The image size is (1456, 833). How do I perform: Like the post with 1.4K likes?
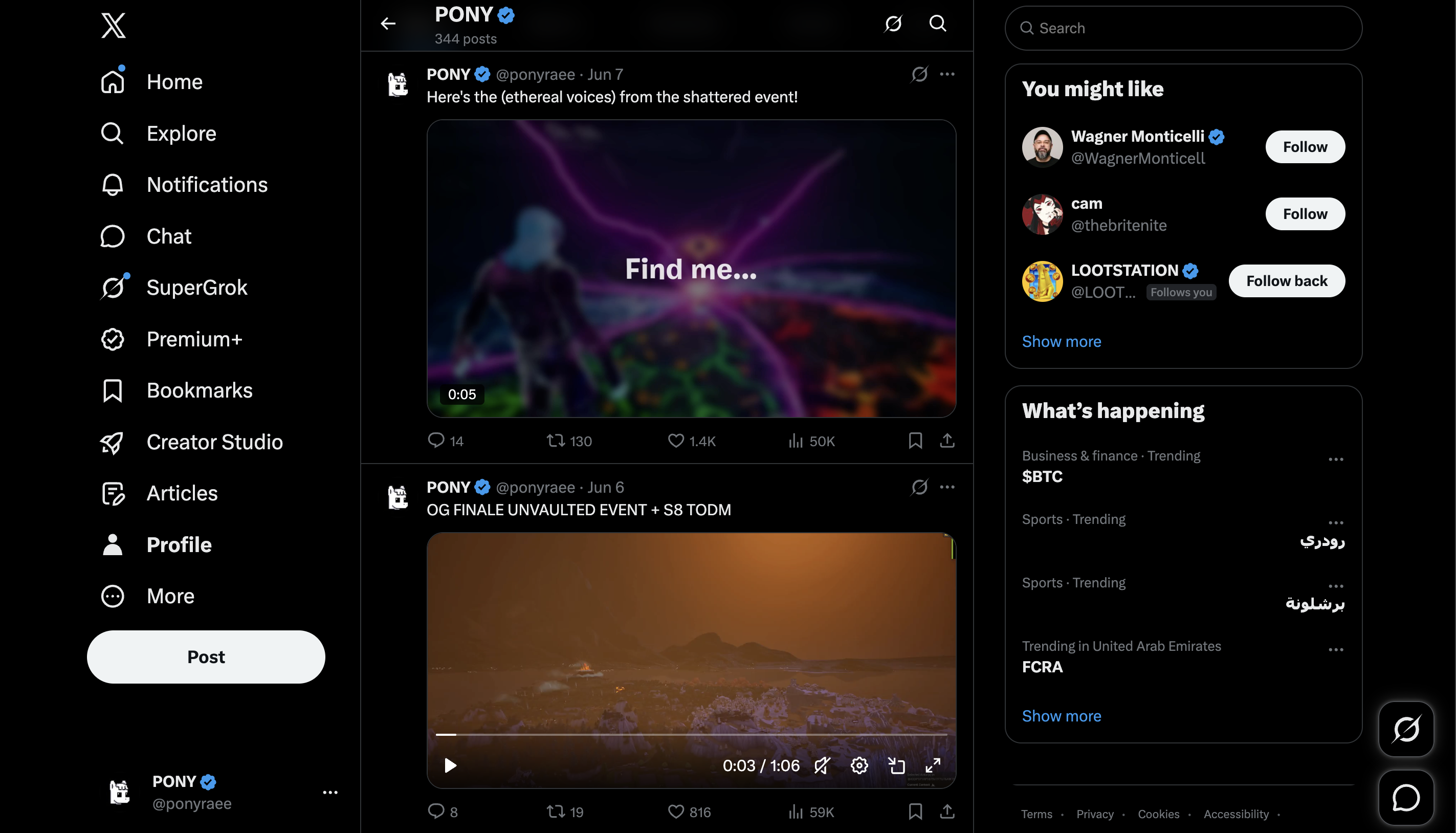tap(691, 441)
